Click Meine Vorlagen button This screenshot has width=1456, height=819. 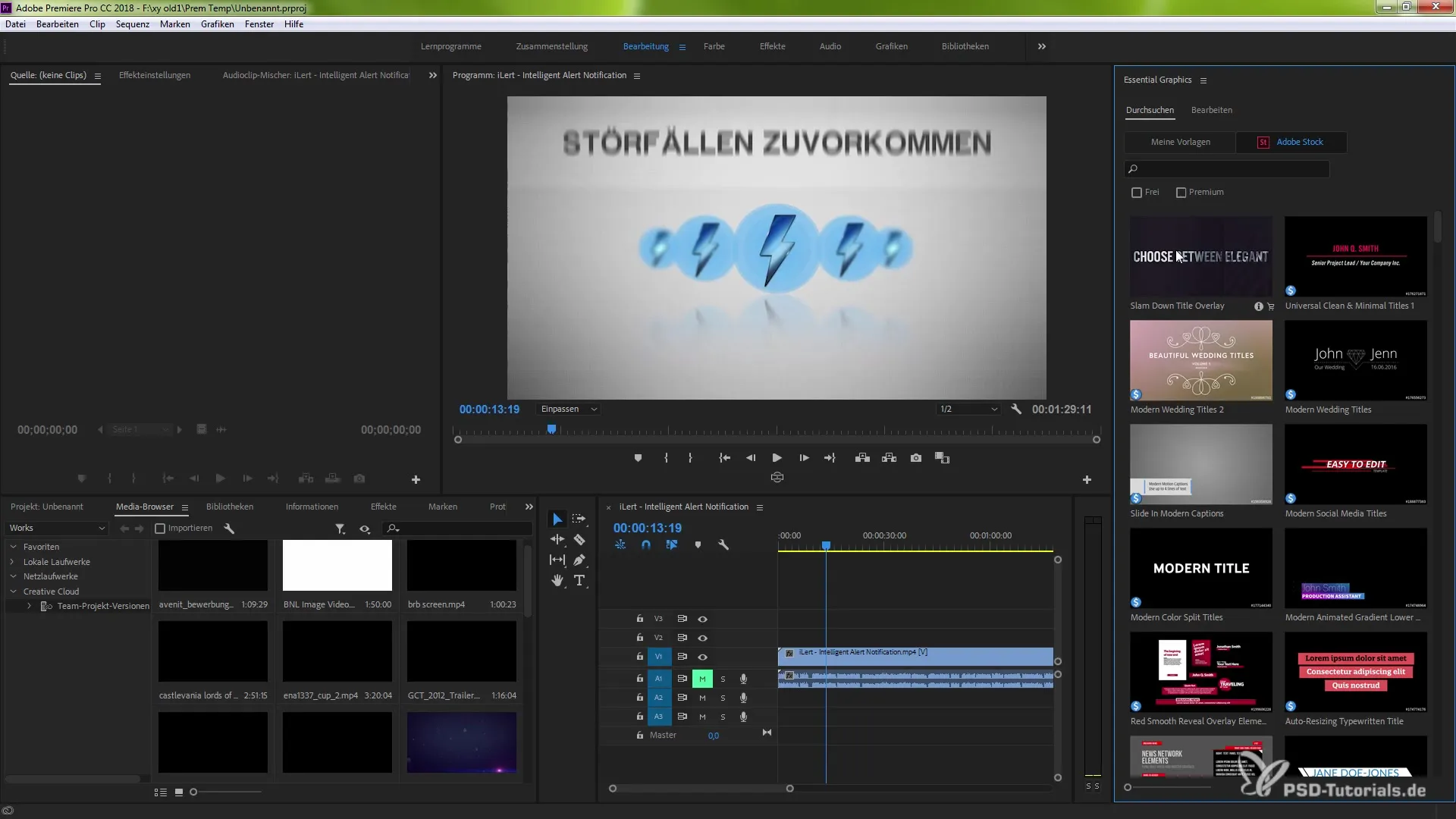click(1180, 142)
